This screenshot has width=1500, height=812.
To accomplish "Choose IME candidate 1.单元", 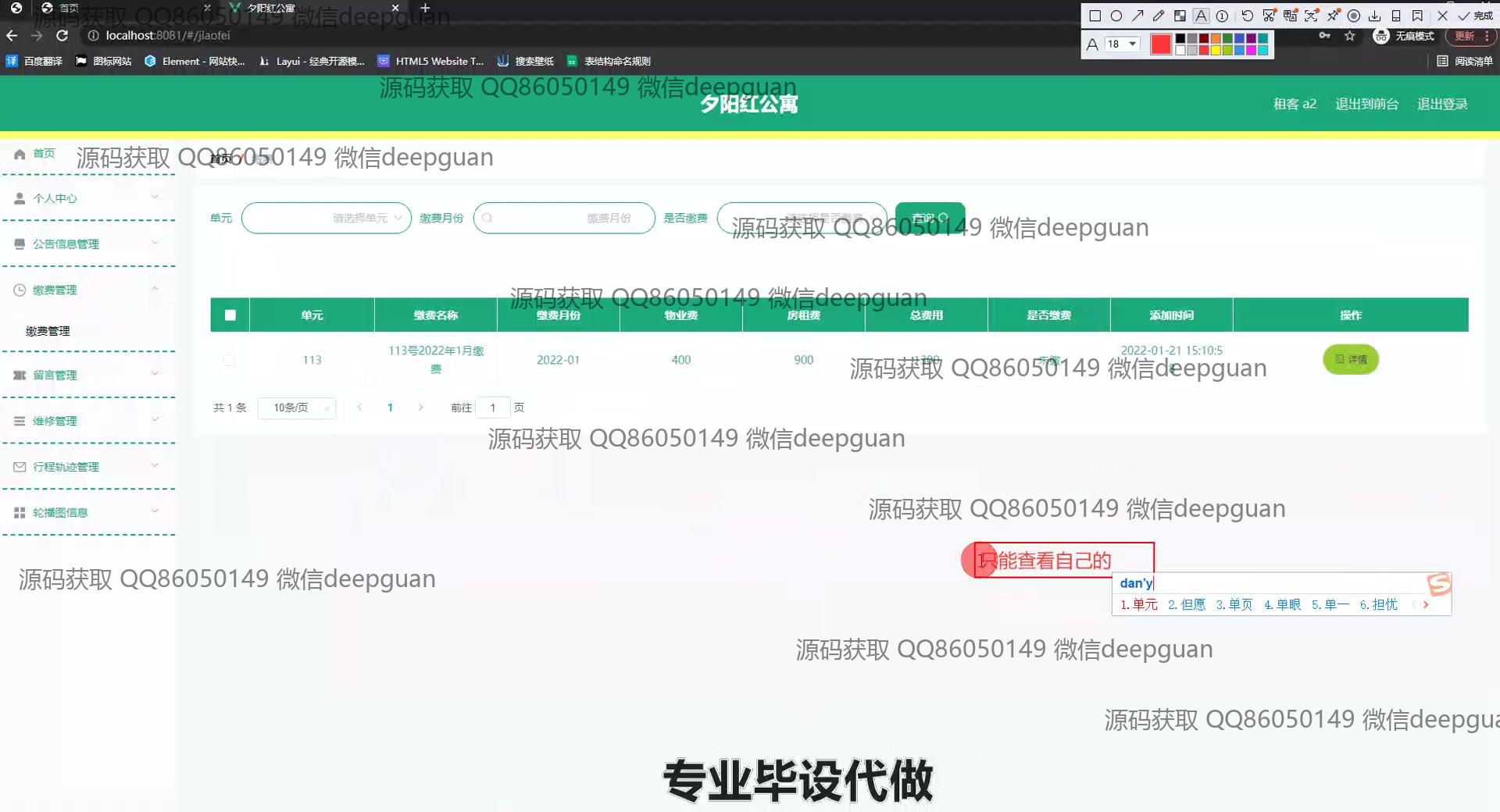I will 1139,604.
